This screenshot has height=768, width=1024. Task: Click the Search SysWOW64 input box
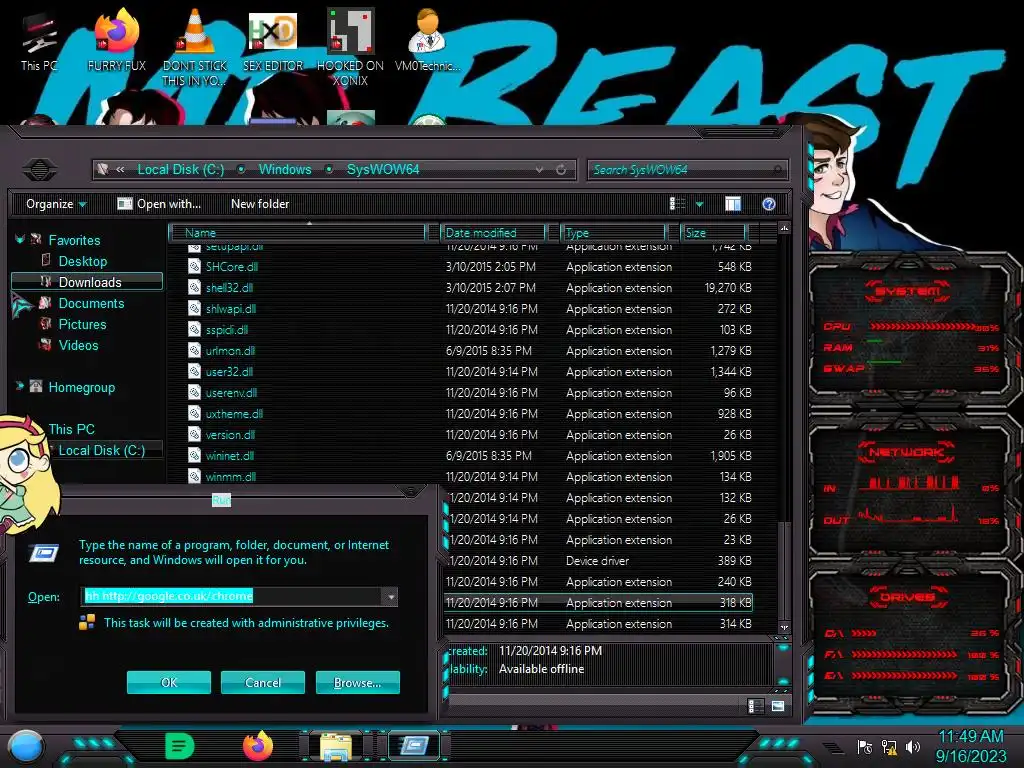click(x=679, y=170)
